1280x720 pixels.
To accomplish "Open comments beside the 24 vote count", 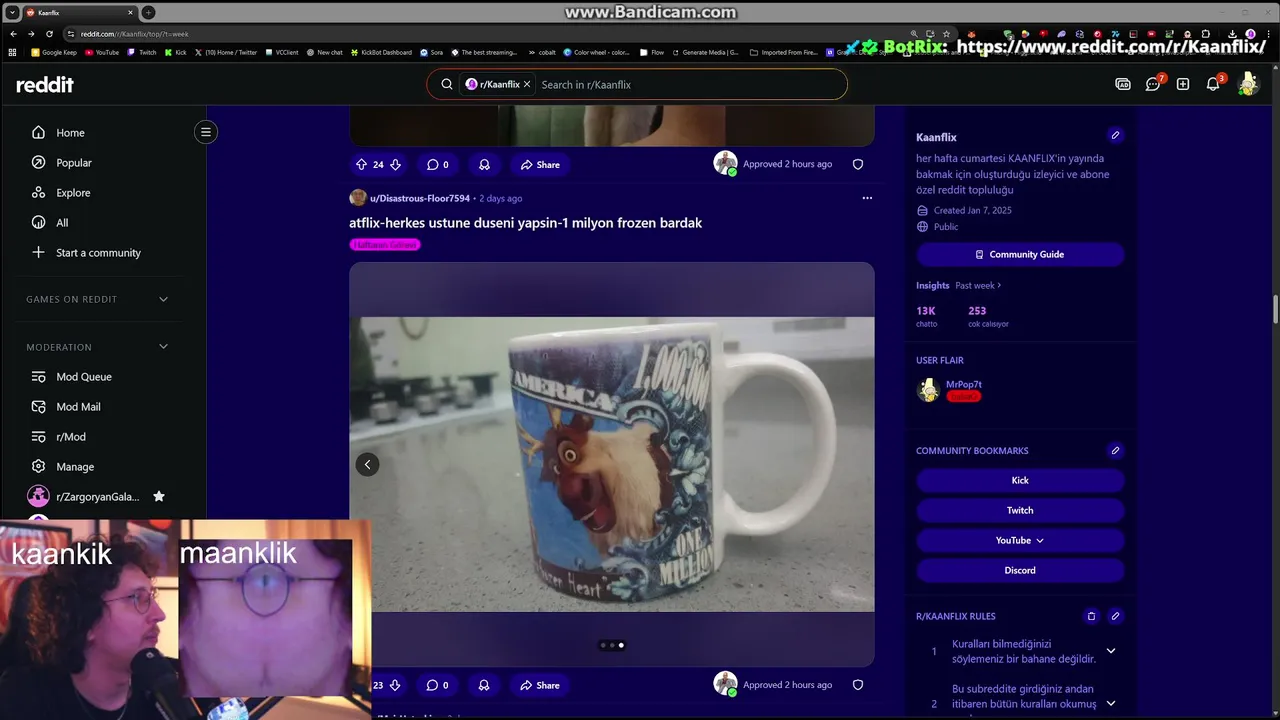I will (x=438, y=165).
